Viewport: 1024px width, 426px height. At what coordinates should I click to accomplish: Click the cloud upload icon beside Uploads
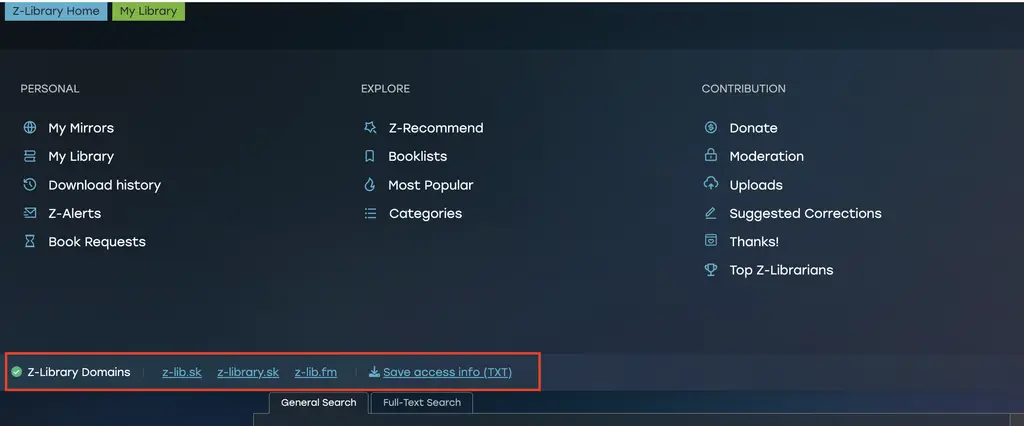[711, 184]
